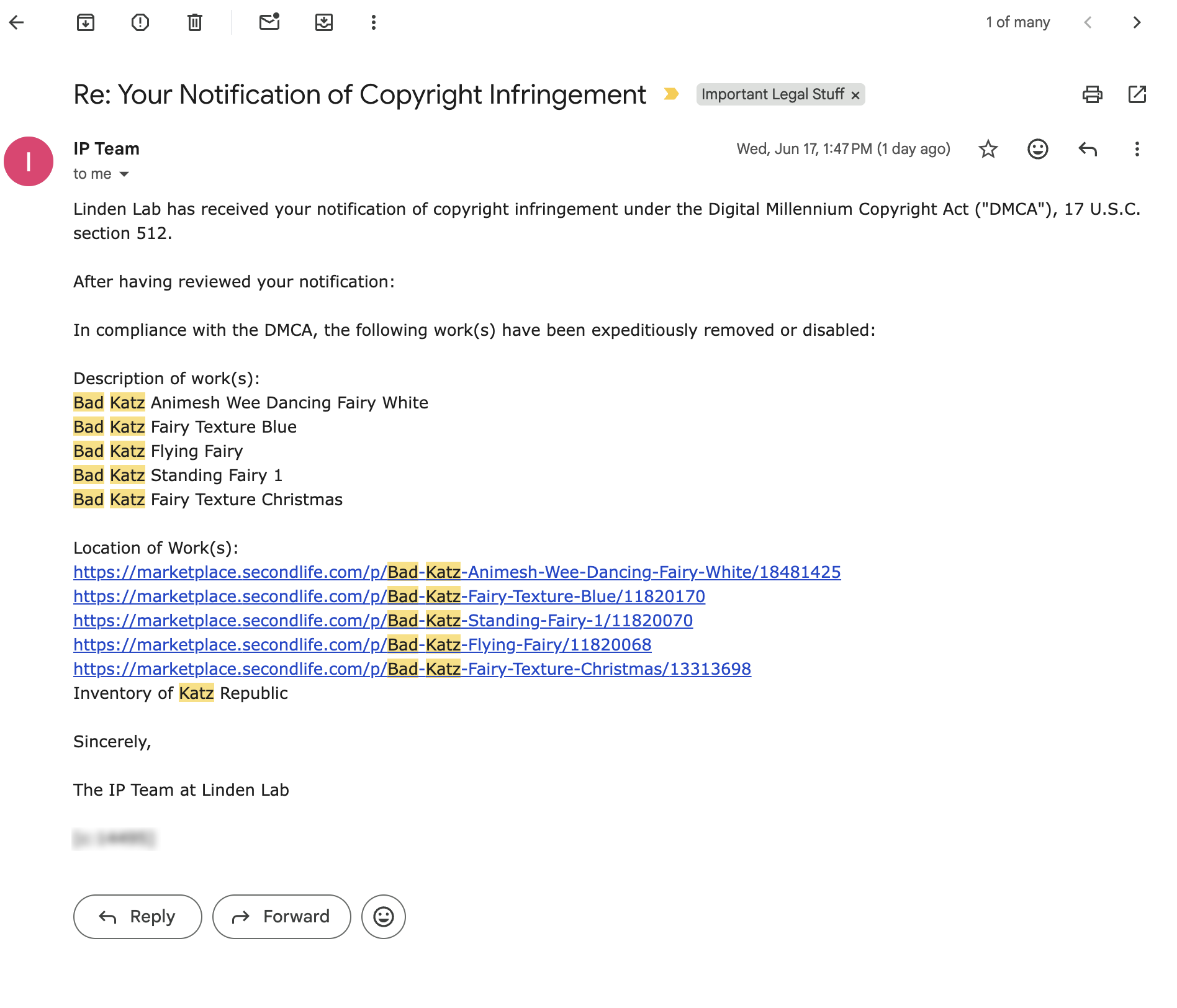Go back to the inbox list

17,23
